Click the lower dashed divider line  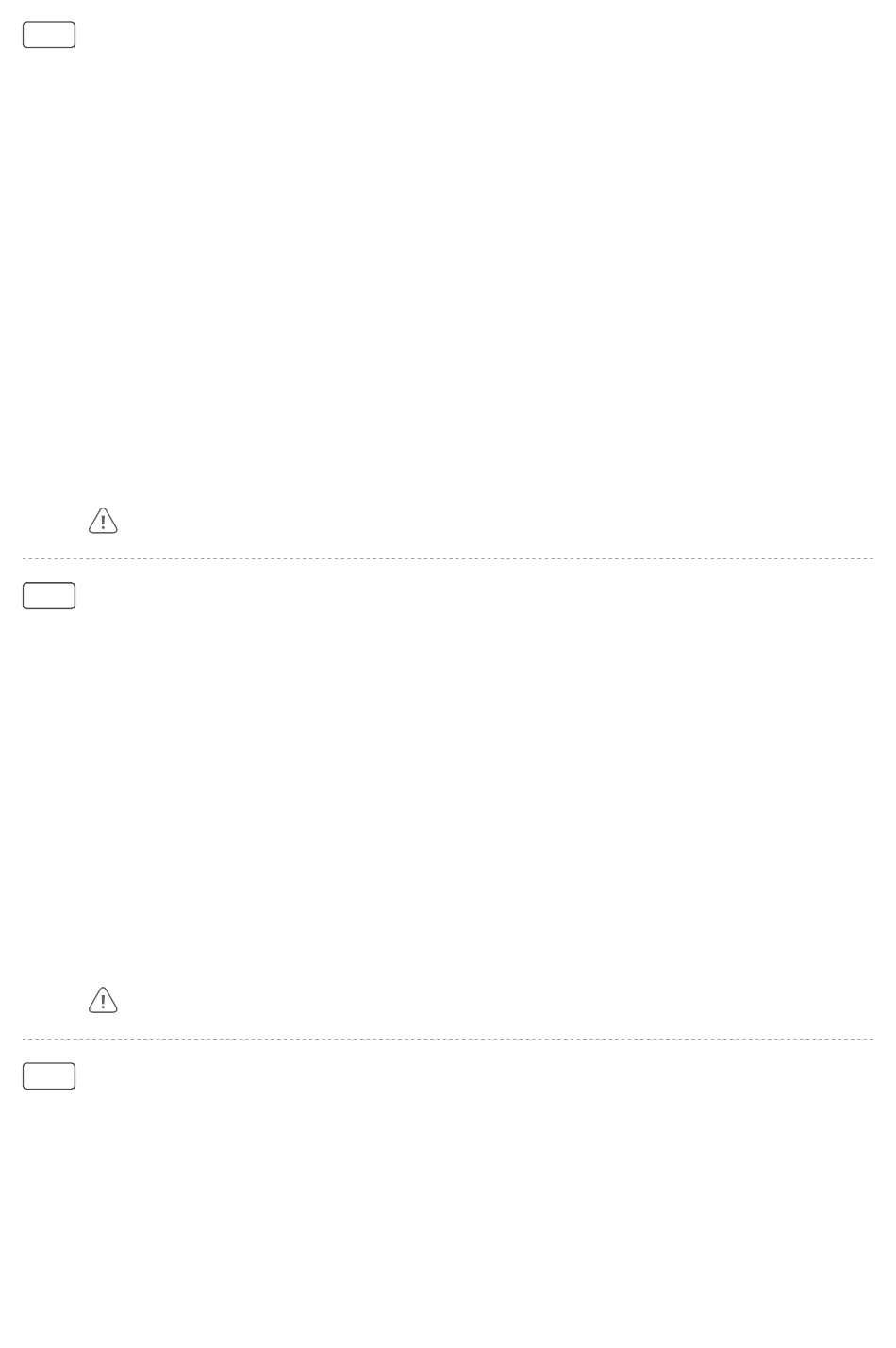448,1040
